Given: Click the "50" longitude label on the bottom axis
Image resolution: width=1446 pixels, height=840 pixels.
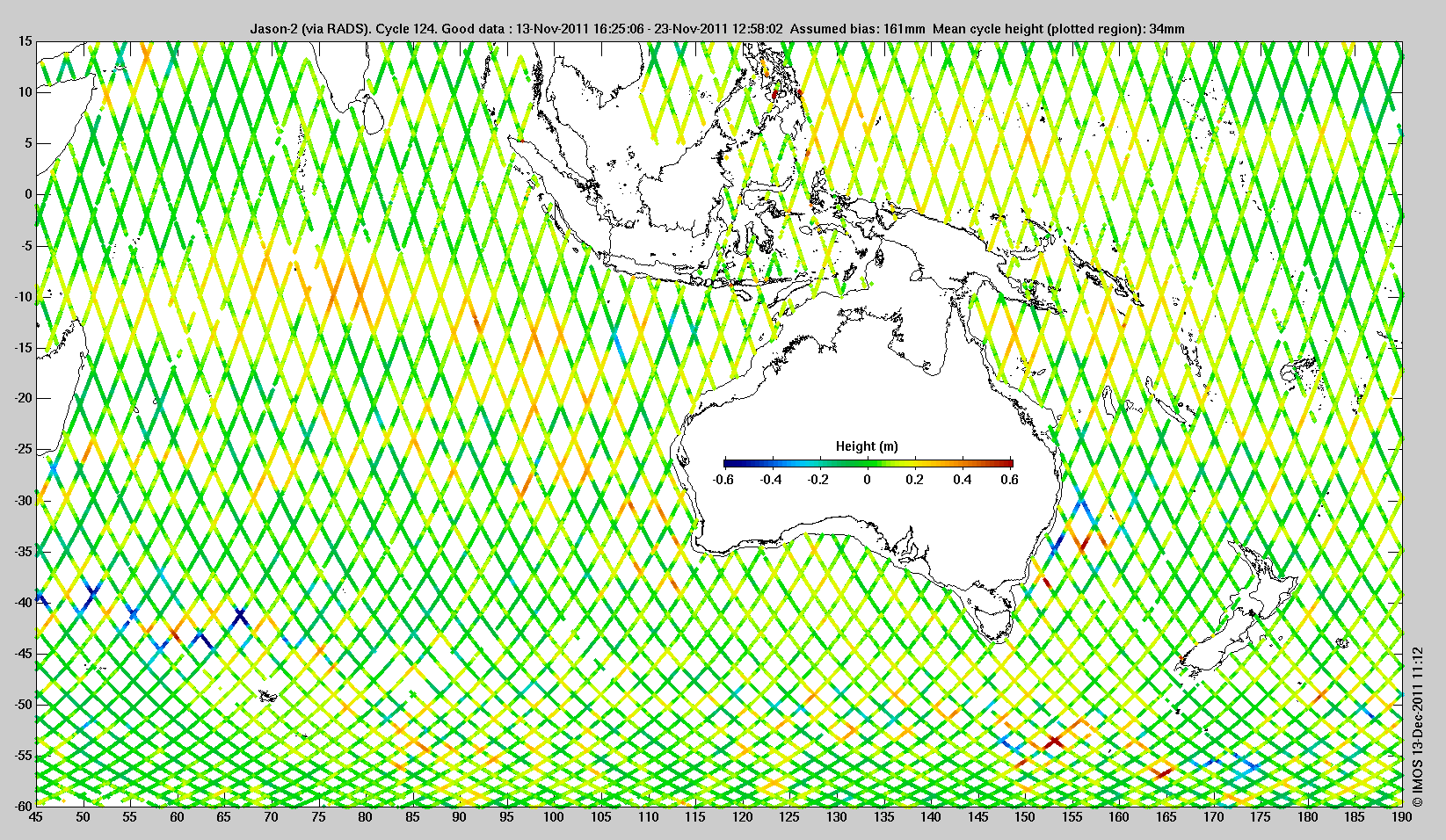Looking at the screenshot, I should click(83, 817).
